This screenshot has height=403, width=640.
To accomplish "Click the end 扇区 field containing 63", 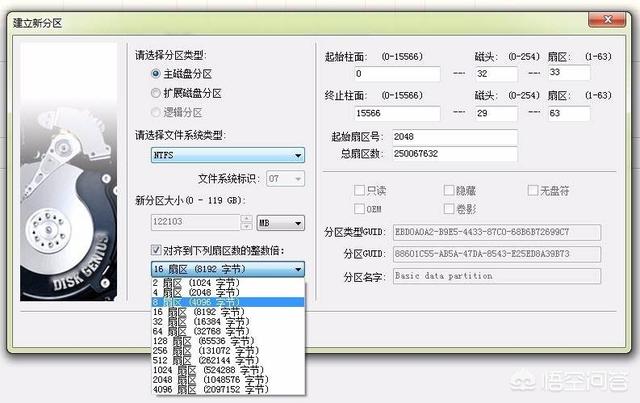I will pyautogui.click(x=569, y=113).
